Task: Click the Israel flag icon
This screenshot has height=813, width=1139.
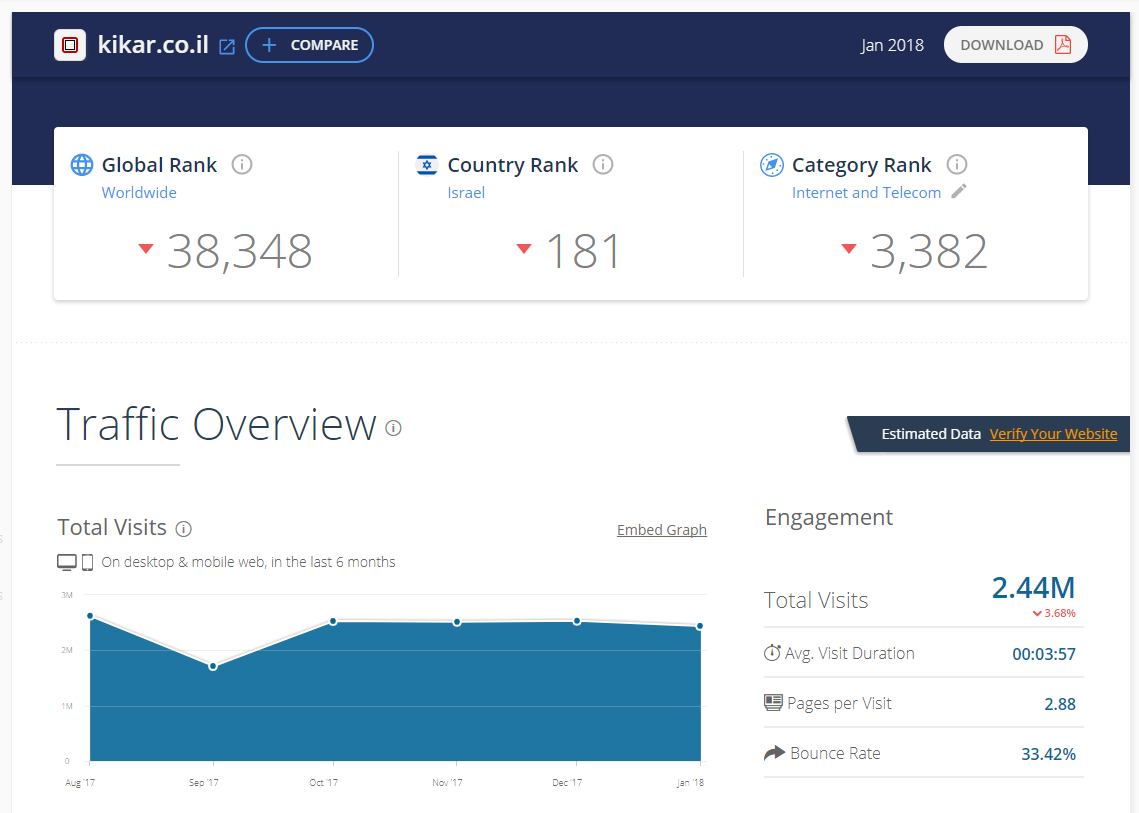Action: coord(427,165)
